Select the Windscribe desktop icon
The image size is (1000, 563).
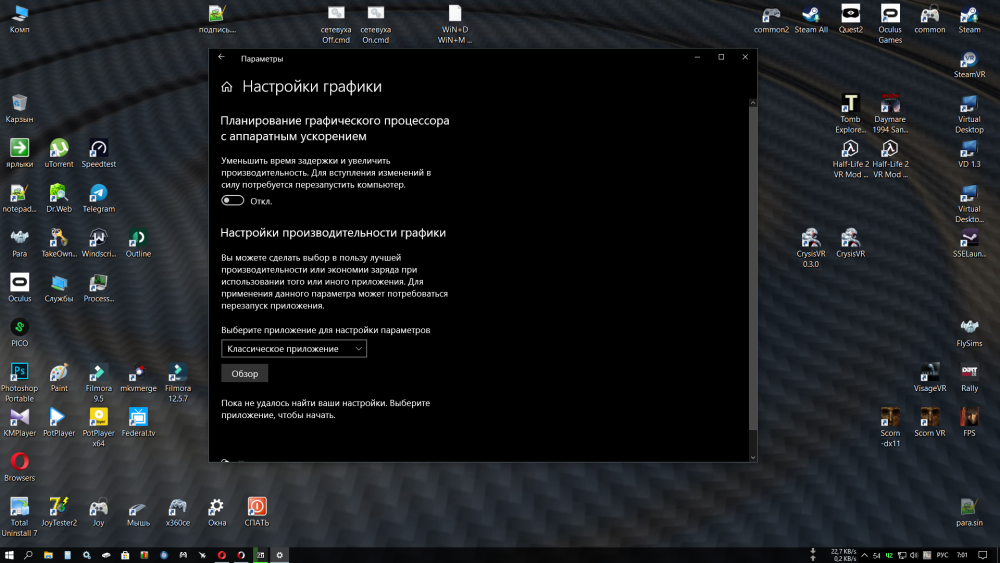(x=99, y=243)
